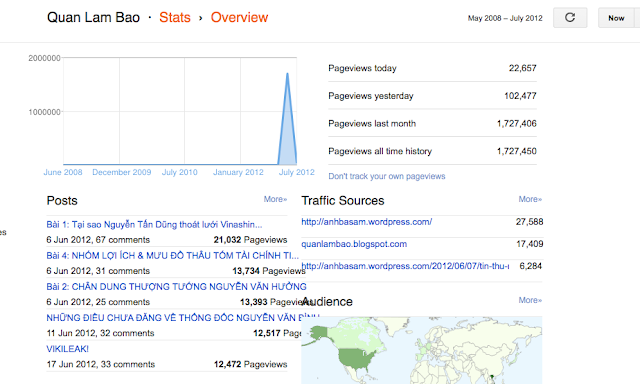640x384 pixels.
Task: Click the 6,284 traffic source count
Action: pyautogui.click(x=531, y=266)
